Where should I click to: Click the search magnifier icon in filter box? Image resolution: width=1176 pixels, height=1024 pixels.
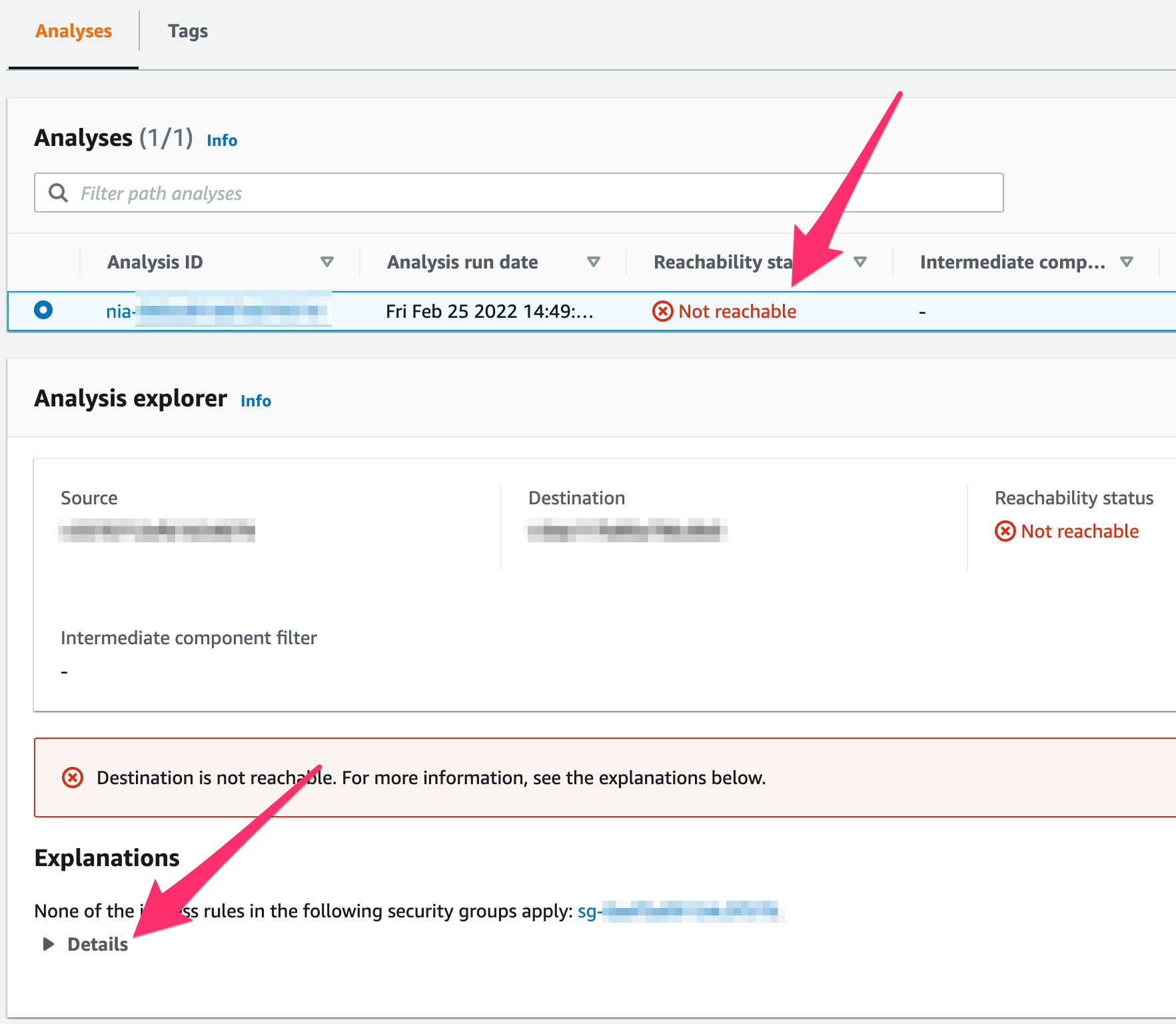[59, 193]
